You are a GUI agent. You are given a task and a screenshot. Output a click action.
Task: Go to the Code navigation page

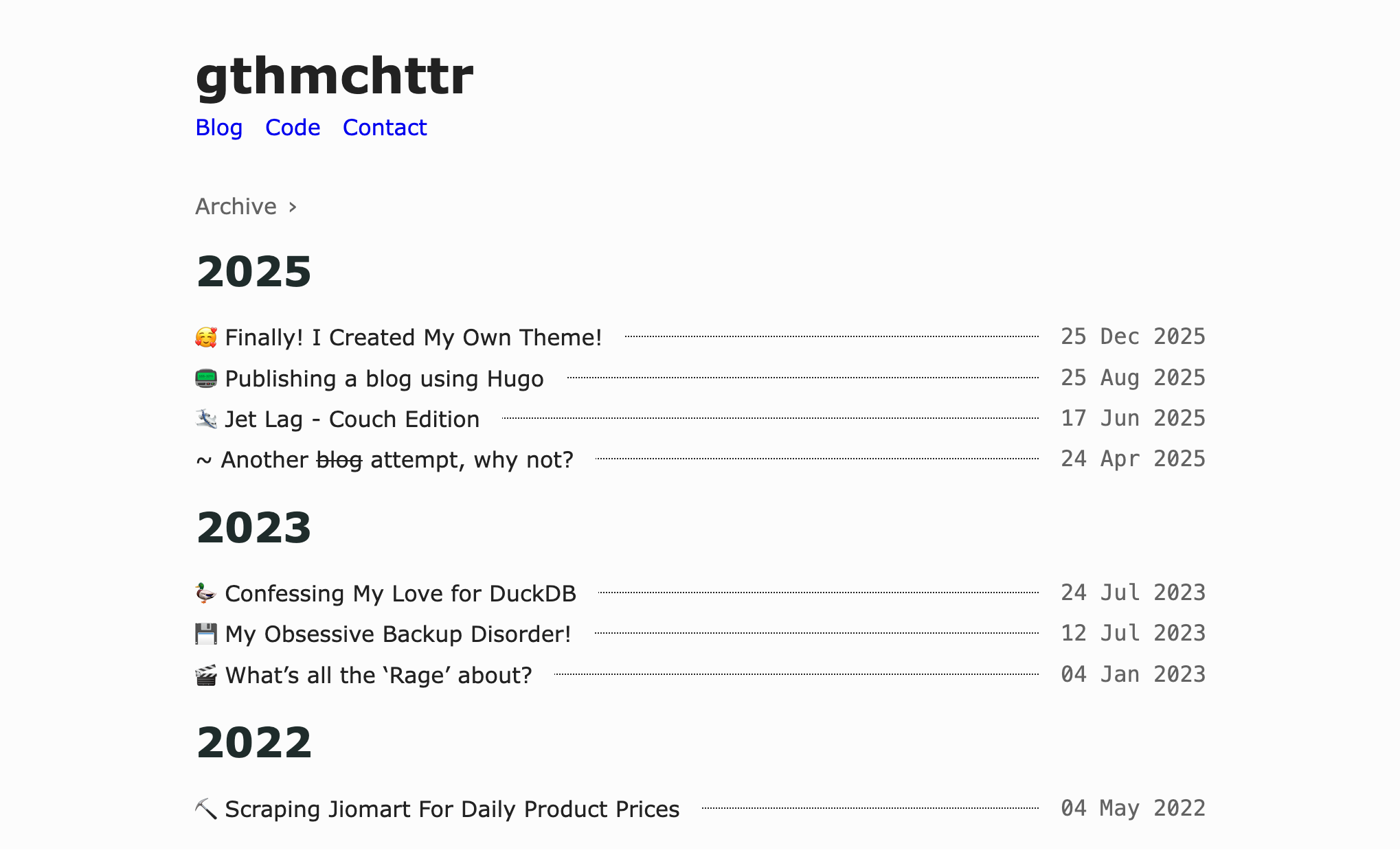pos(293,128)
